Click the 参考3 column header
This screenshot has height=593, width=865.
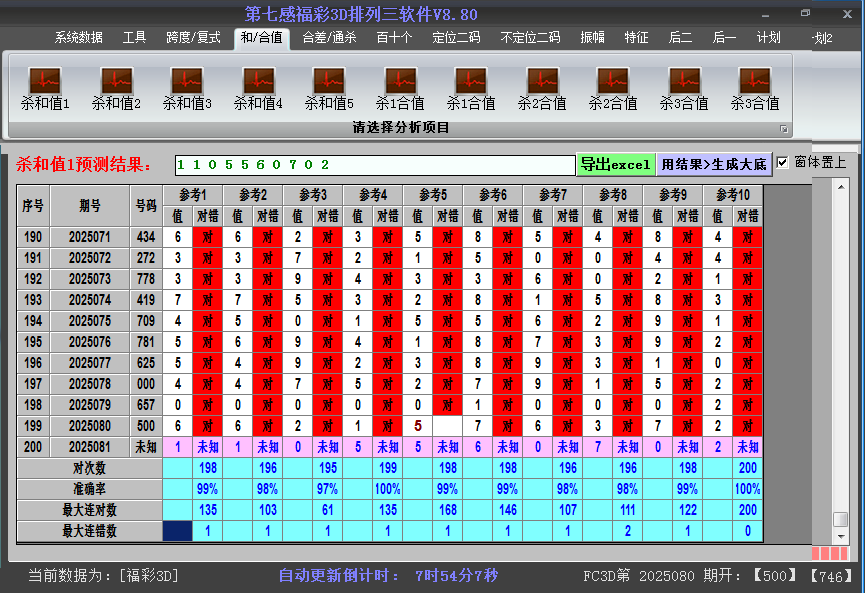point(313,195)
